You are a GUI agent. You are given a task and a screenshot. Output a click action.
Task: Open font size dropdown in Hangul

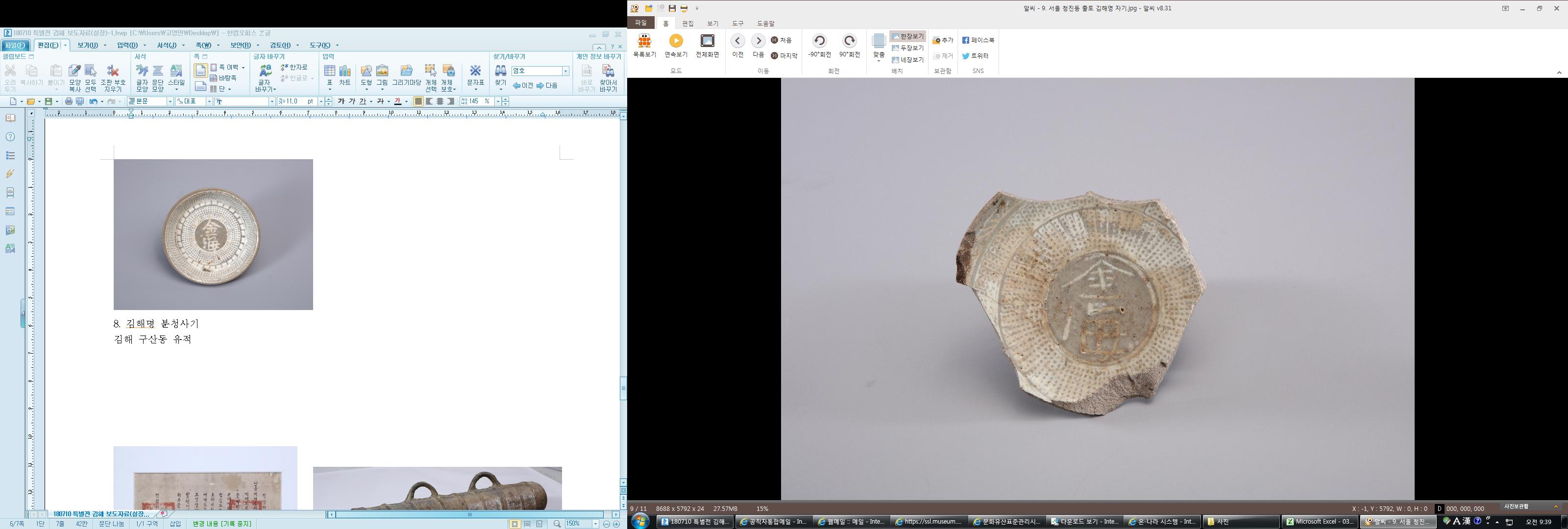pyautogui.click(x=321, y=102)
